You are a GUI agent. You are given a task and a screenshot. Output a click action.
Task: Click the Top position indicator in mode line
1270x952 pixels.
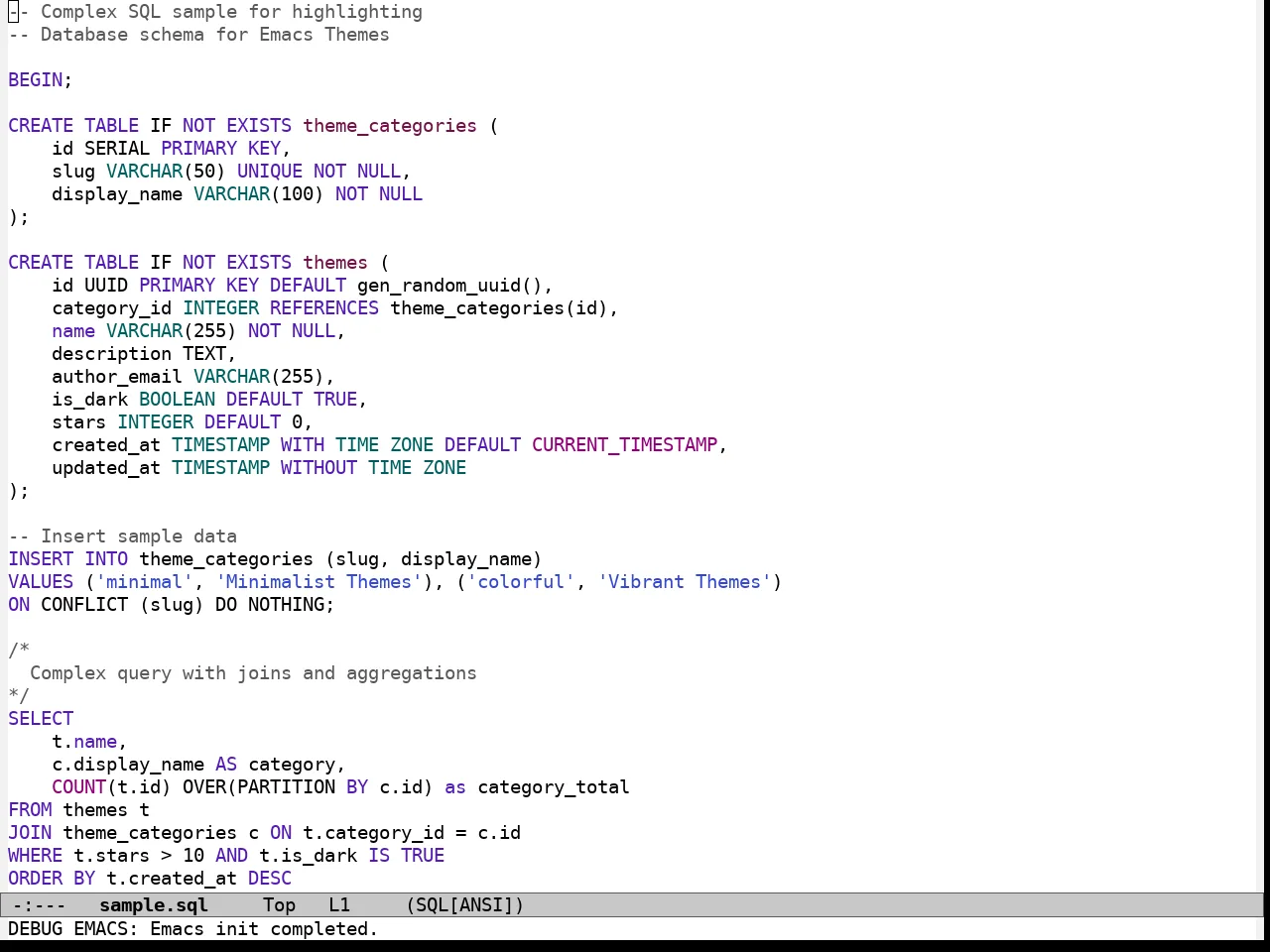click(279, 905)
